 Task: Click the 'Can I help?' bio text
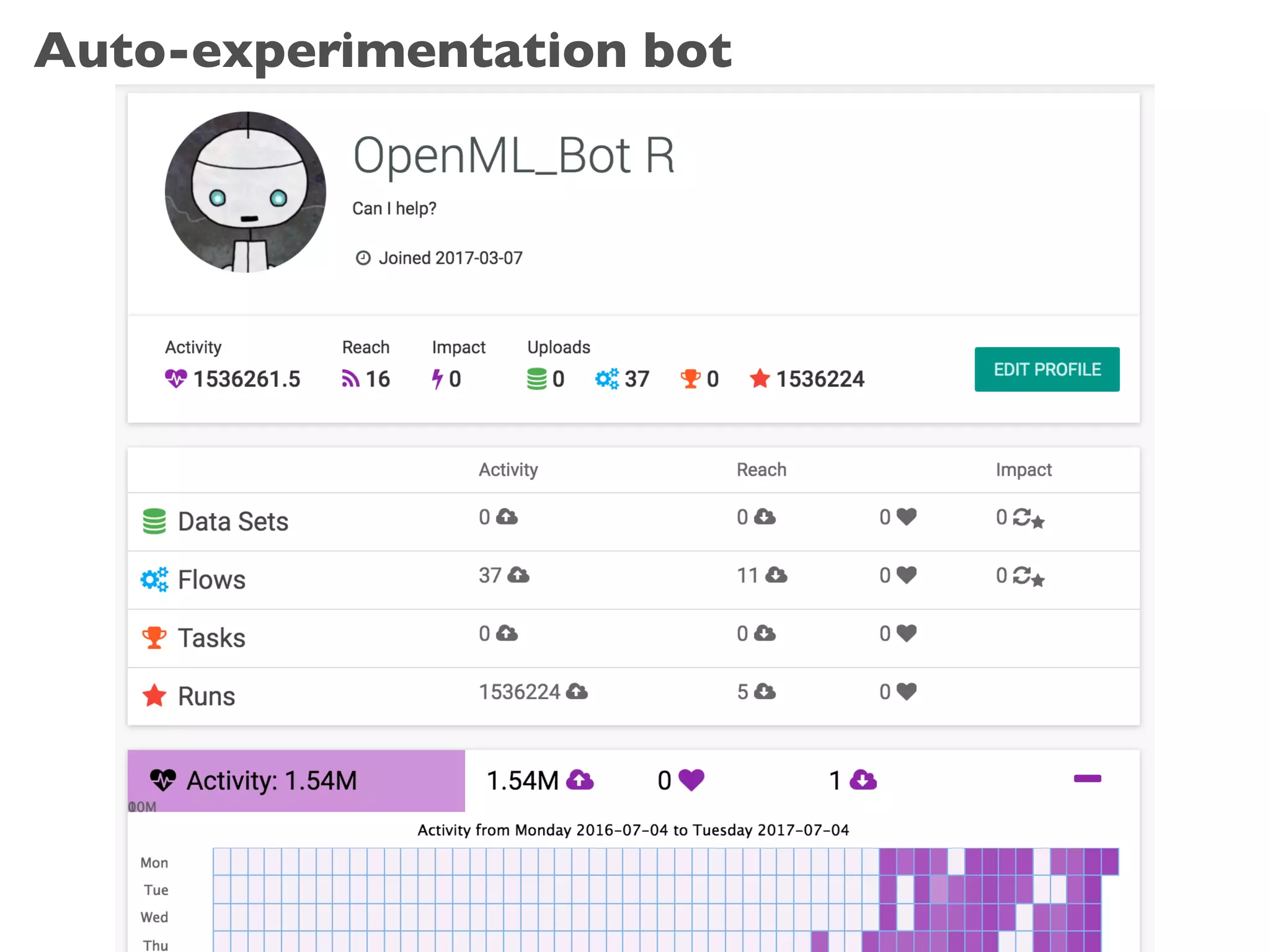click(394, 208)
